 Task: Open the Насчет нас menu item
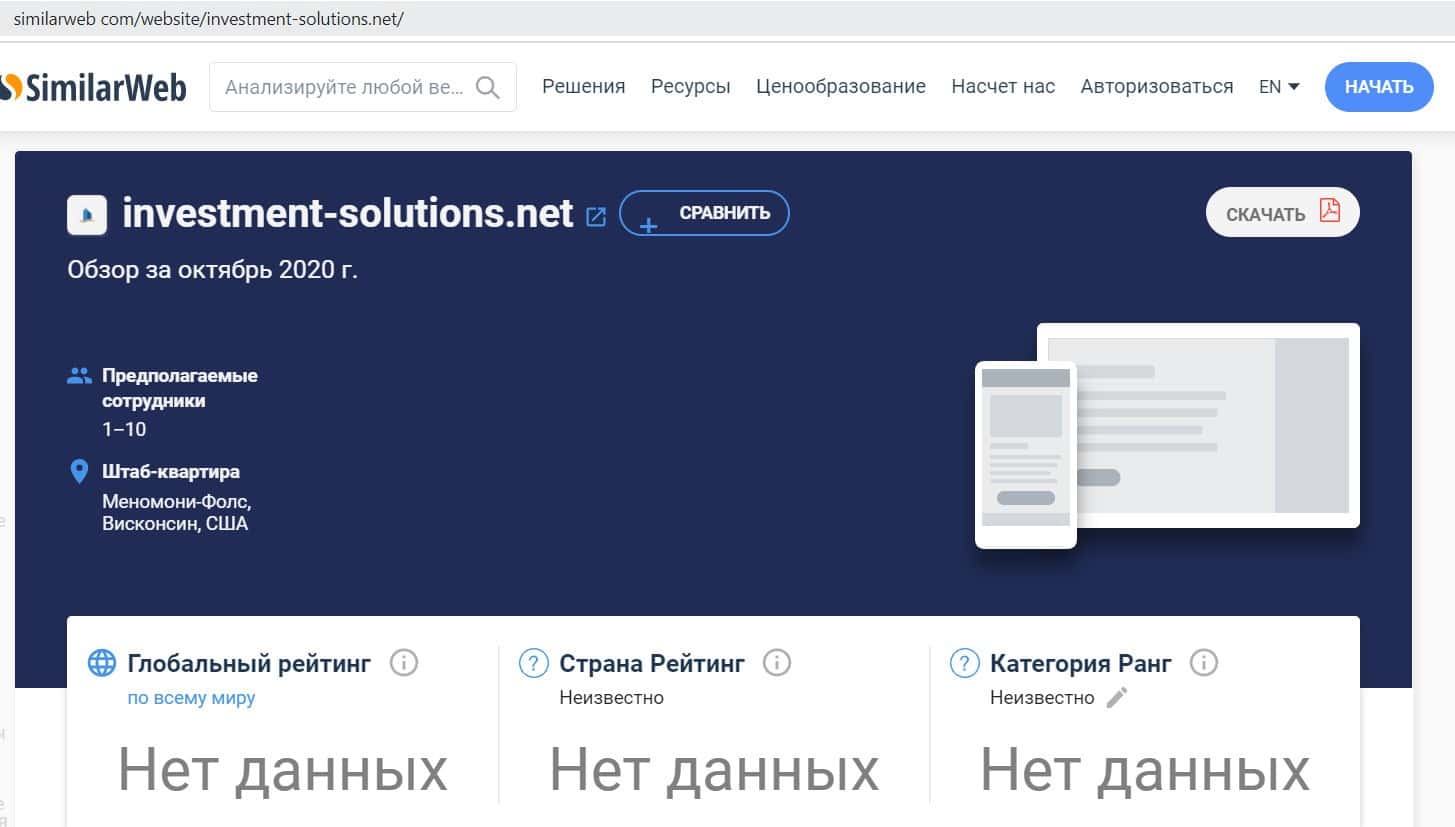(x=1003, y=87)
